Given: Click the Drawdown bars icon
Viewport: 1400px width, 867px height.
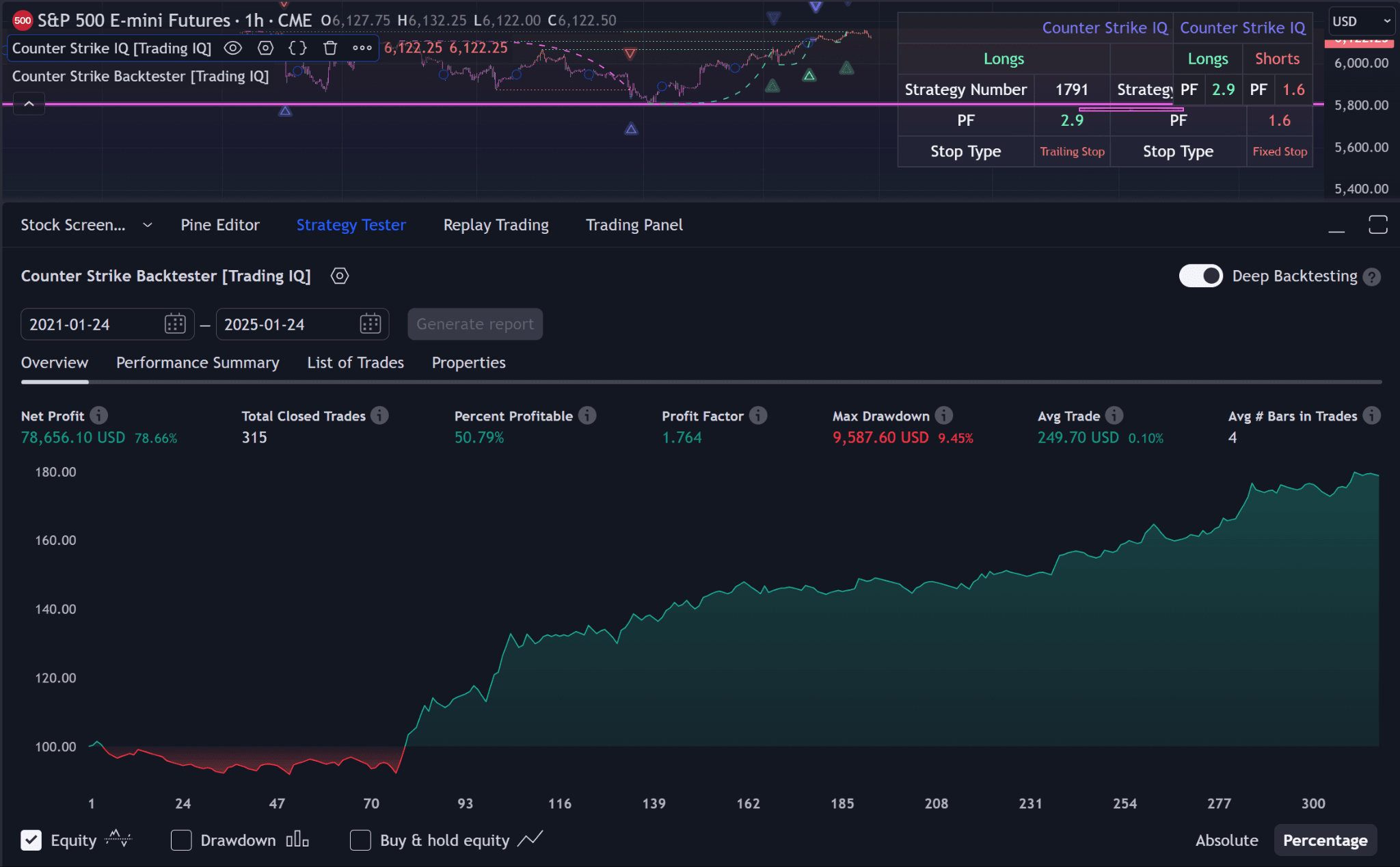Looking at the screenshot, I should (297, 839).
